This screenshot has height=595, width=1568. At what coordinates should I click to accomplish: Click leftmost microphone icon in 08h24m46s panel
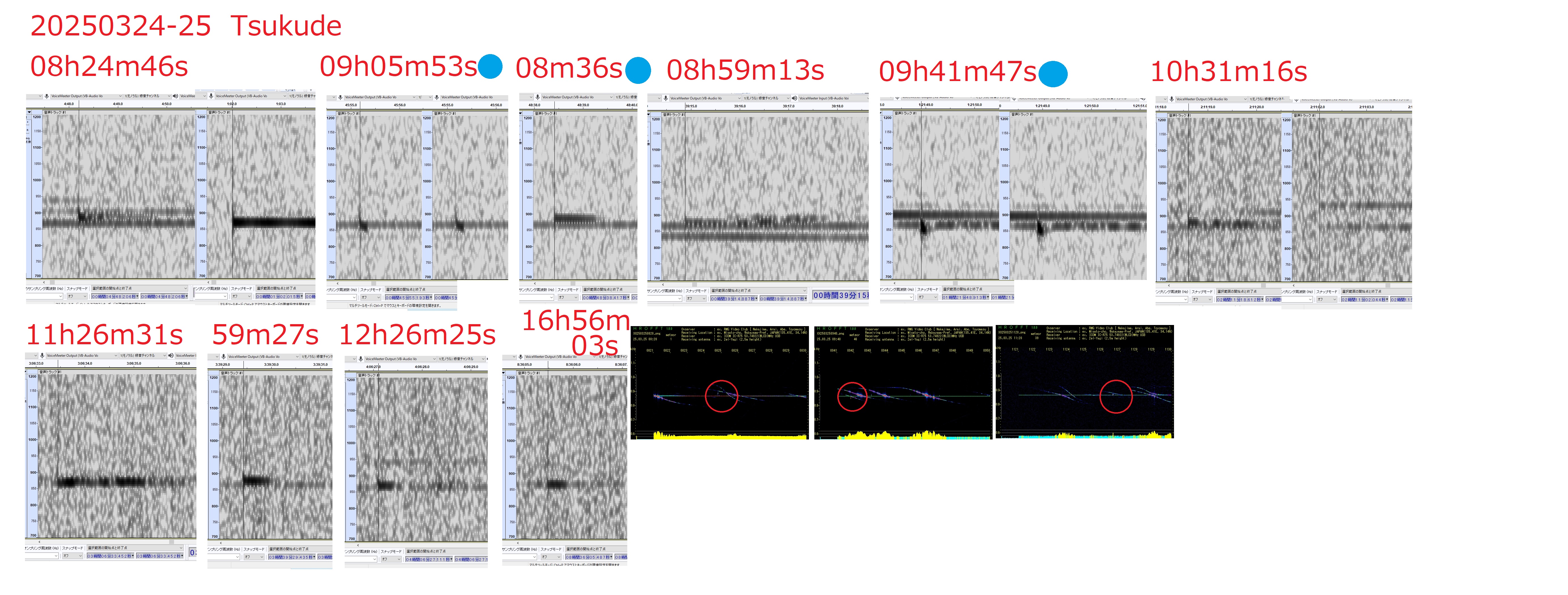coord(47,96)
